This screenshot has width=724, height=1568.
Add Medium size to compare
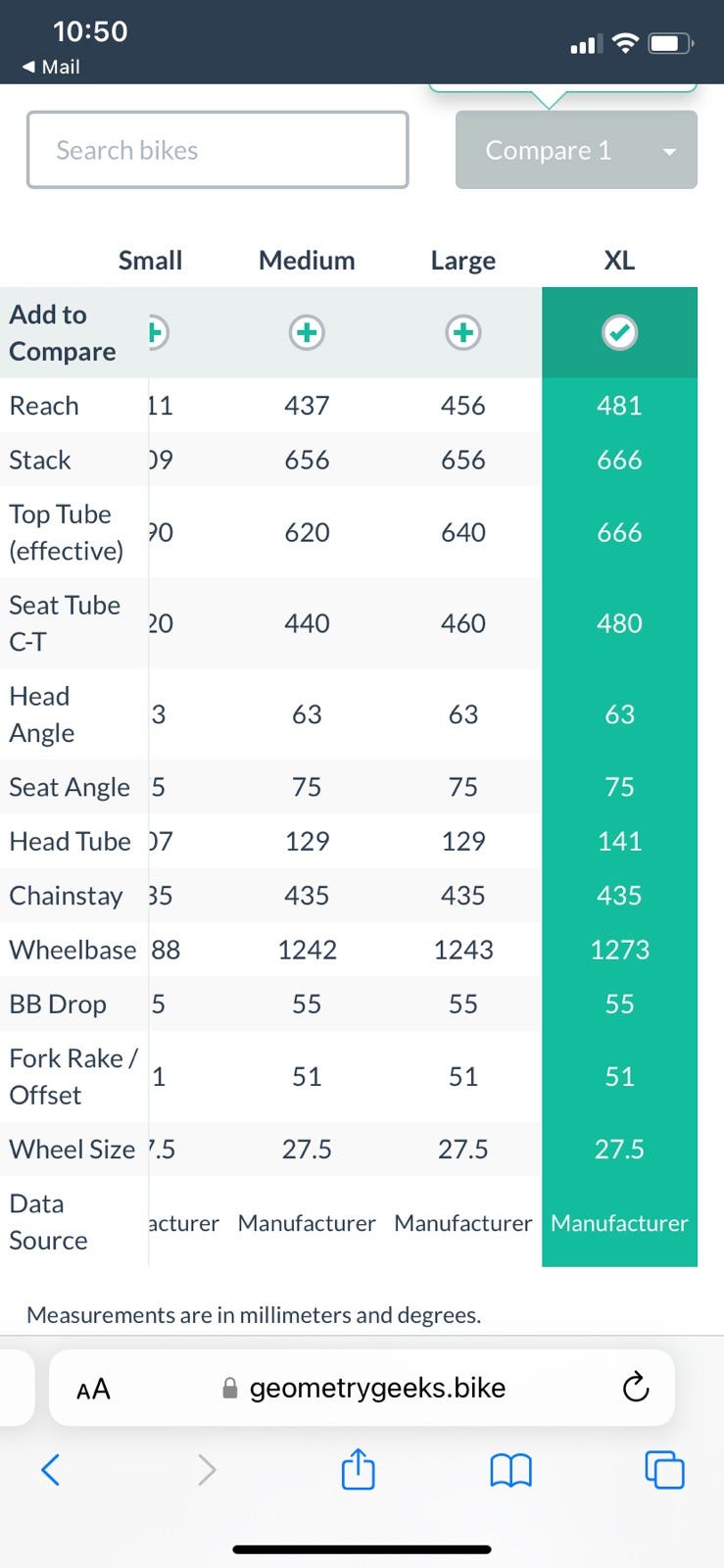point(307,333)
